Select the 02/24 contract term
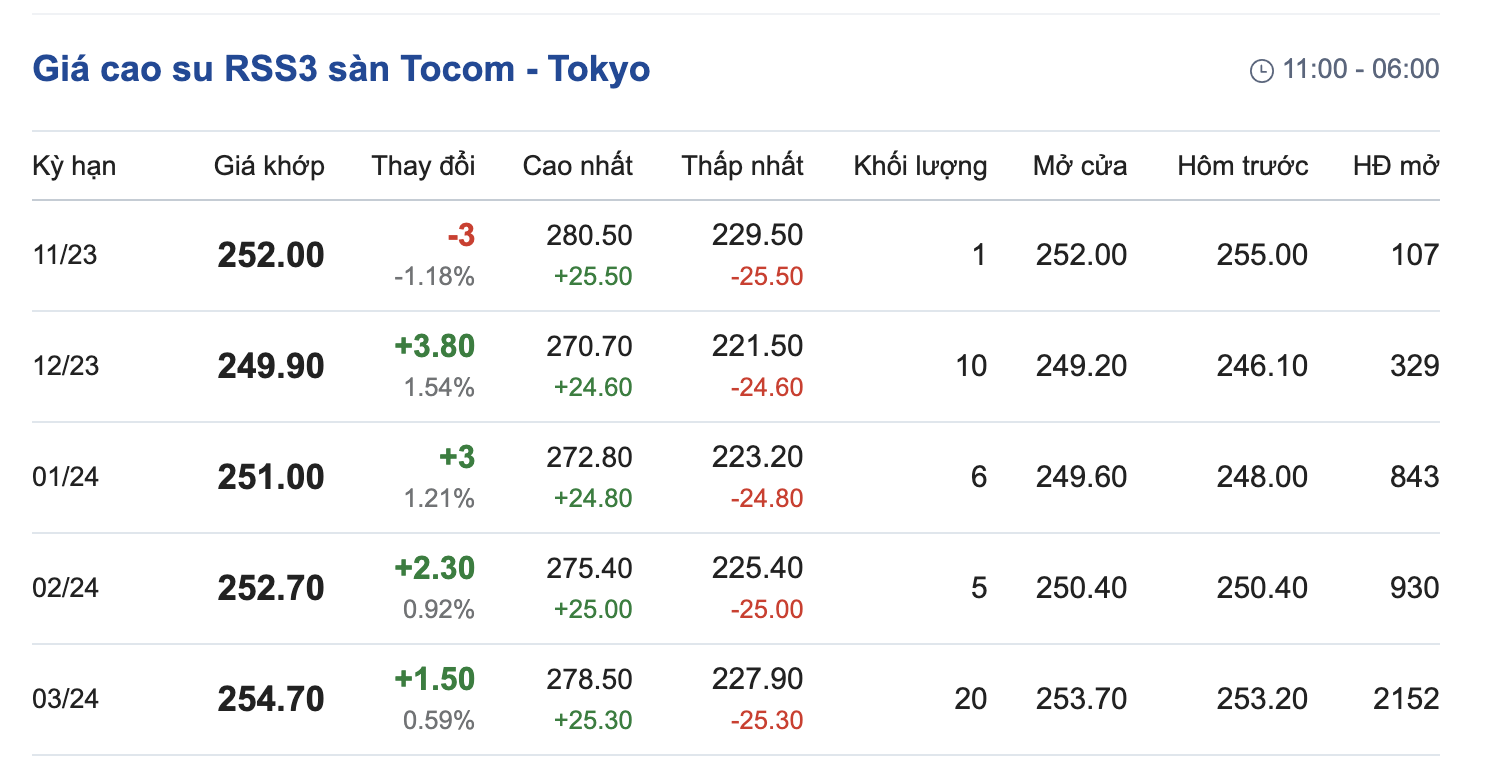The image size is (1504, 770). pos(65,588)
